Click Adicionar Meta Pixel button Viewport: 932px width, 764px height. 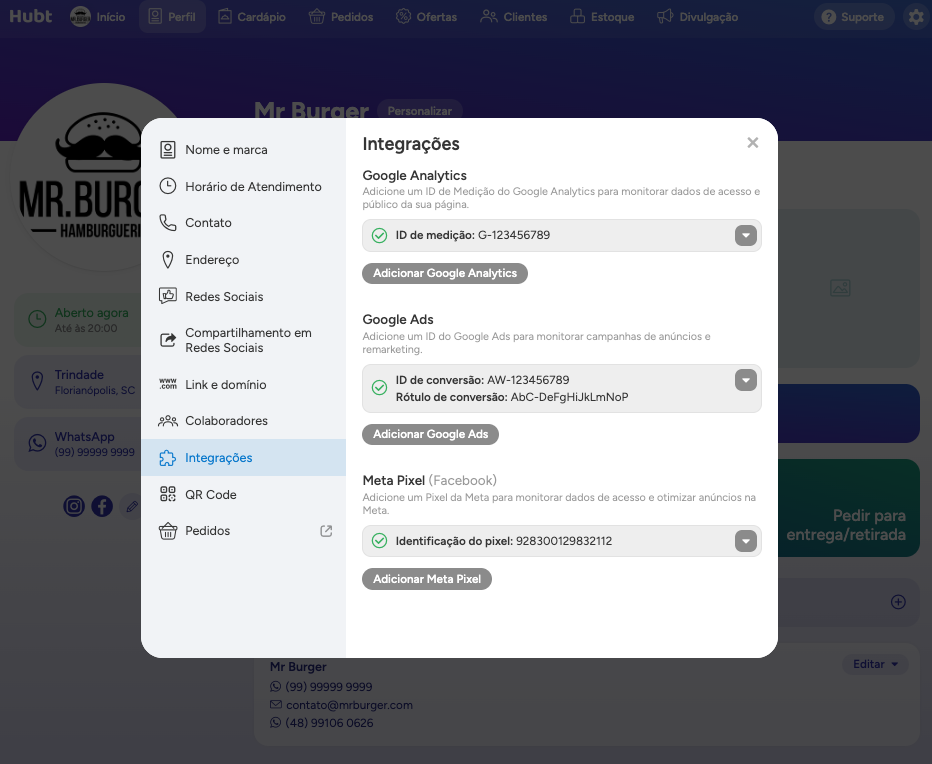(x=427, y=579)
